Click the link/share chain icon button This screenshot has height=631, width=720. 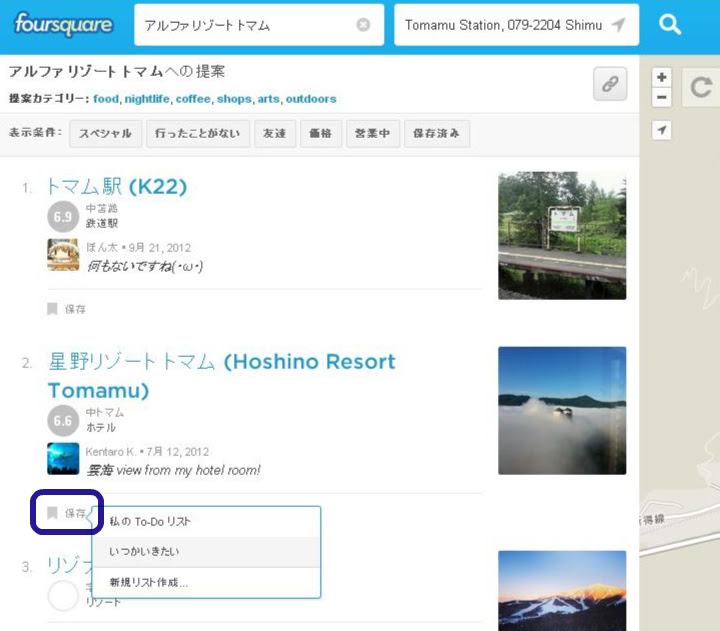610,84
